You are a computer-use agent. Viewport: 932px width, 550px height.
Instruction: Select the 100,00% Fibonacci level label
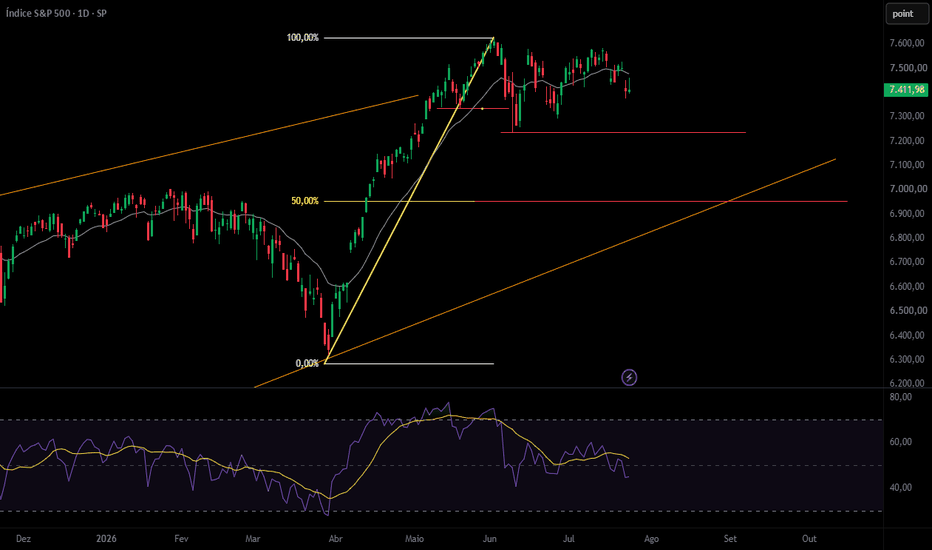(x=303, y=37)
